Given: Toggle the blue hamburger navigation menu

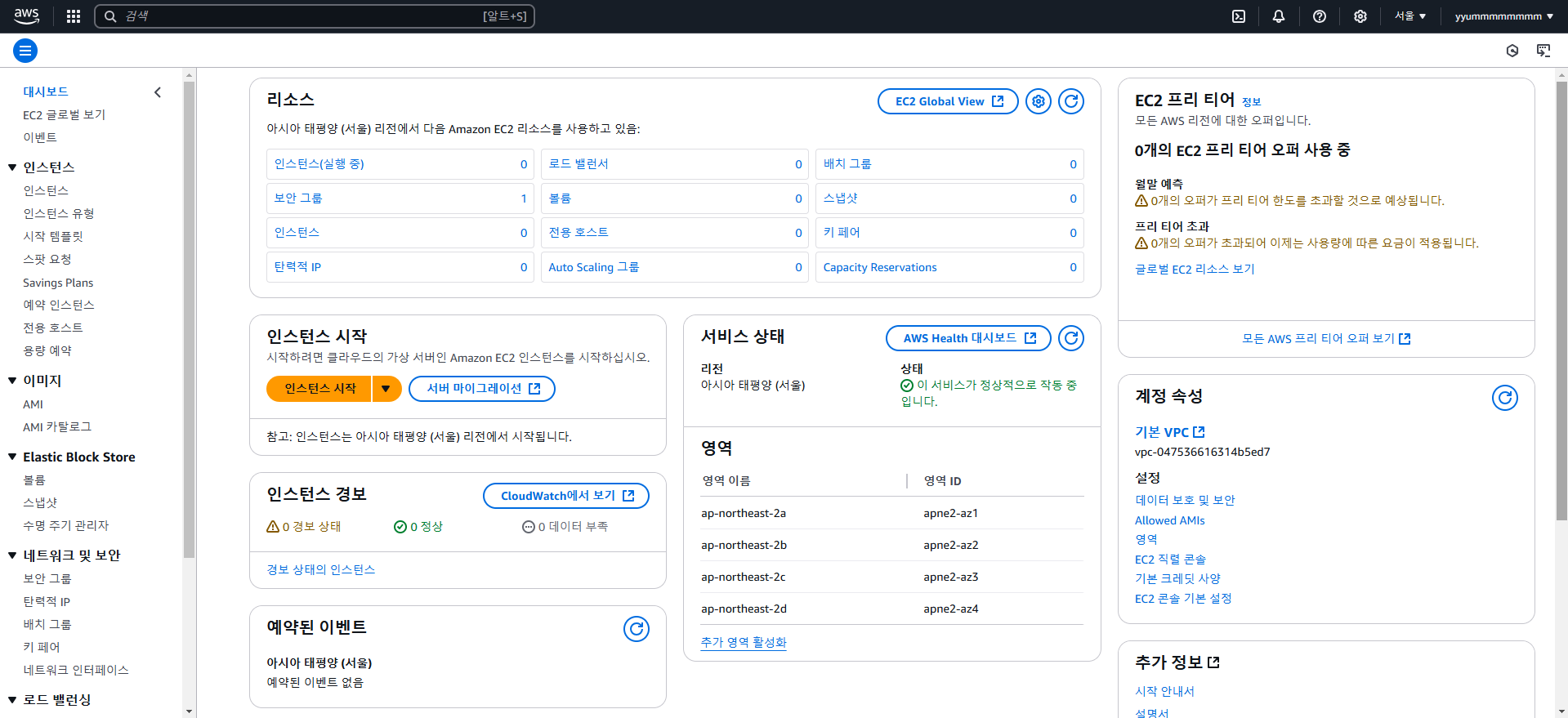Looking at the screenshot, I should pyautogui.click(x=25, y=51).
